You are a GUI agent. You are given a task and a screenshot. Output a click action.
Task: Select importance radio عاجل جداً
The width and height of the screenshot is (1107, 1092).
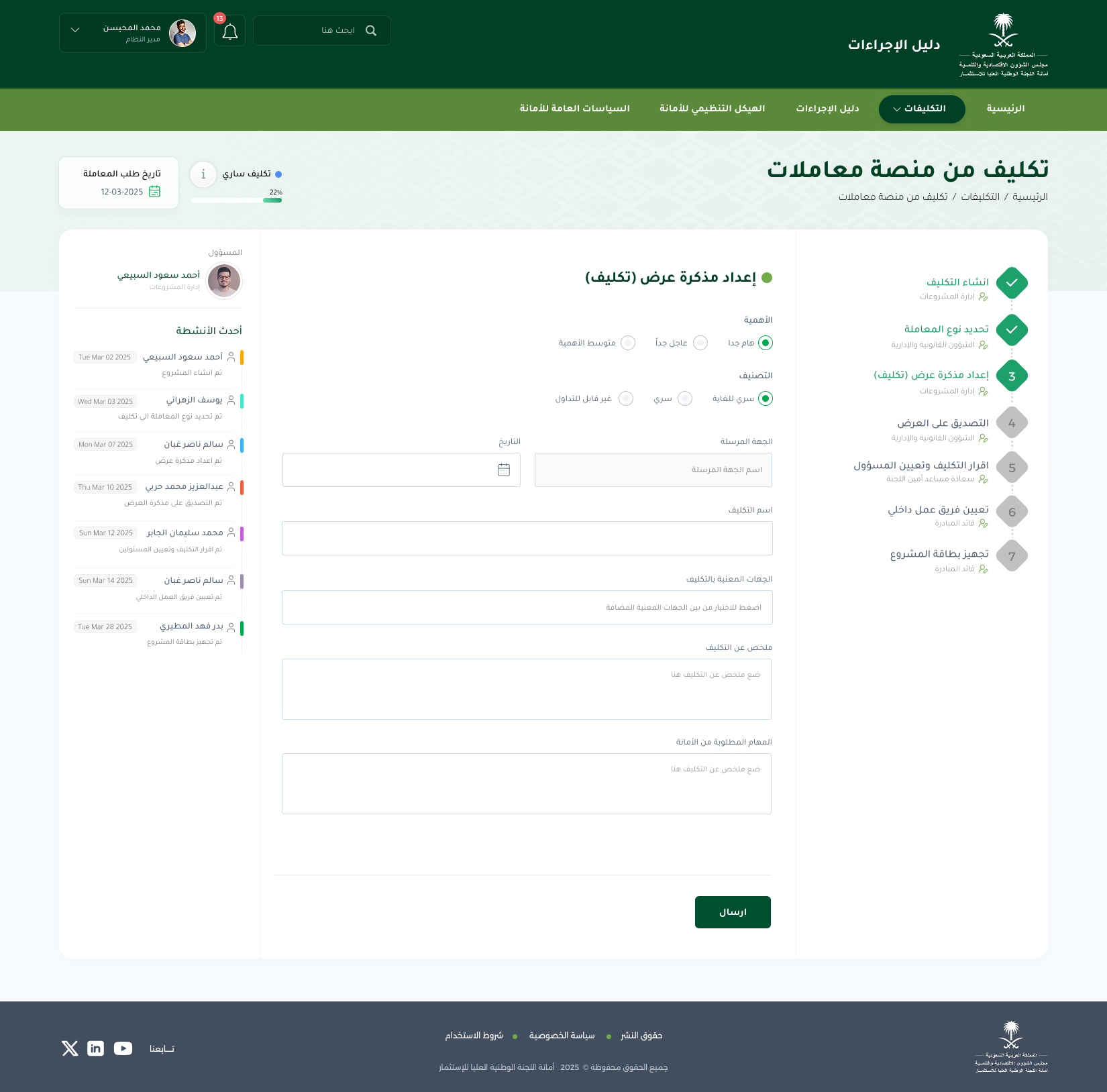click(700, 343)
